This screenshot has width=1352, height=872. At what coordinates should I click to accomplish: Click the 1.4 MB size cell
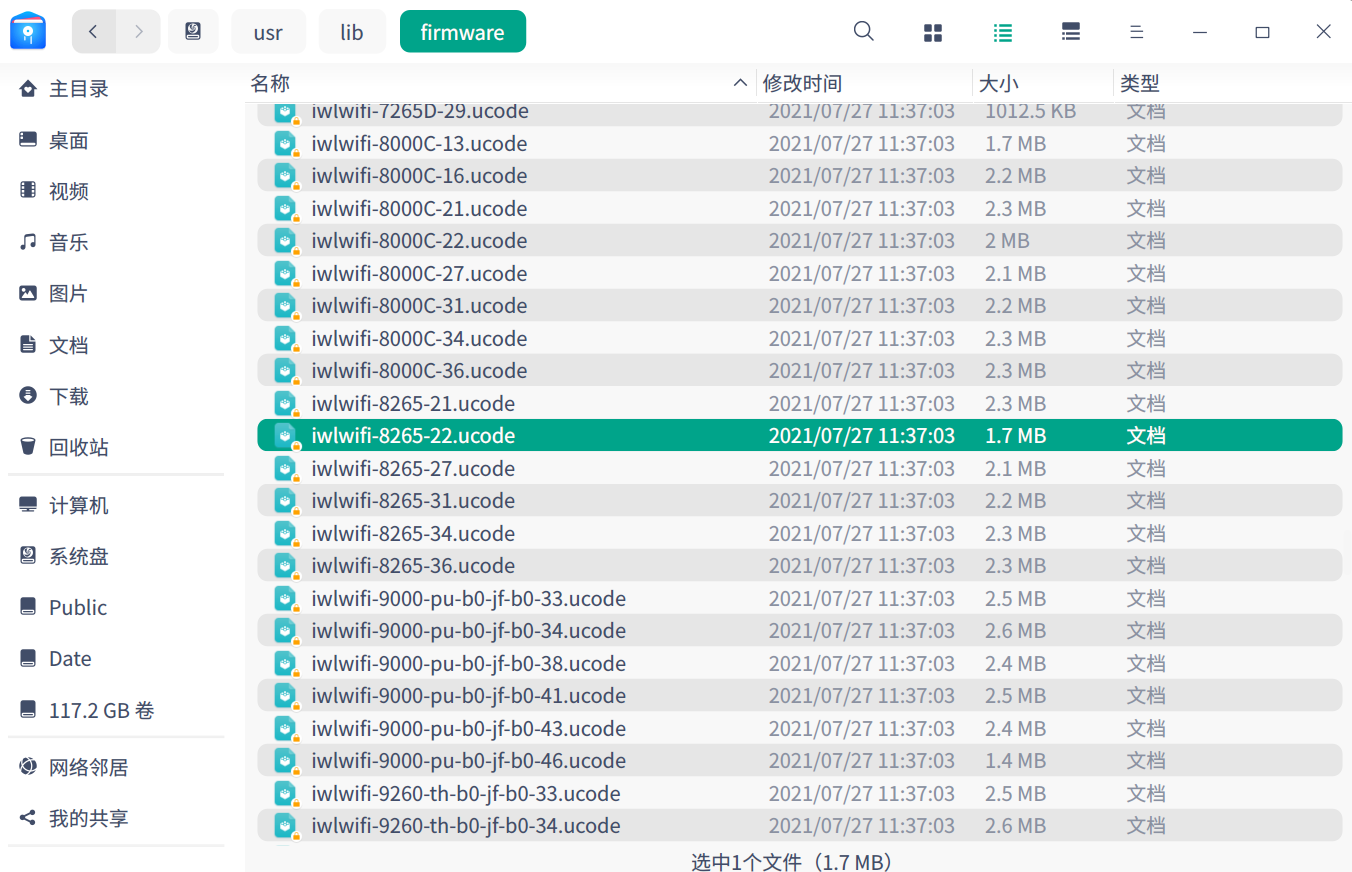(x=1015, y=761)
